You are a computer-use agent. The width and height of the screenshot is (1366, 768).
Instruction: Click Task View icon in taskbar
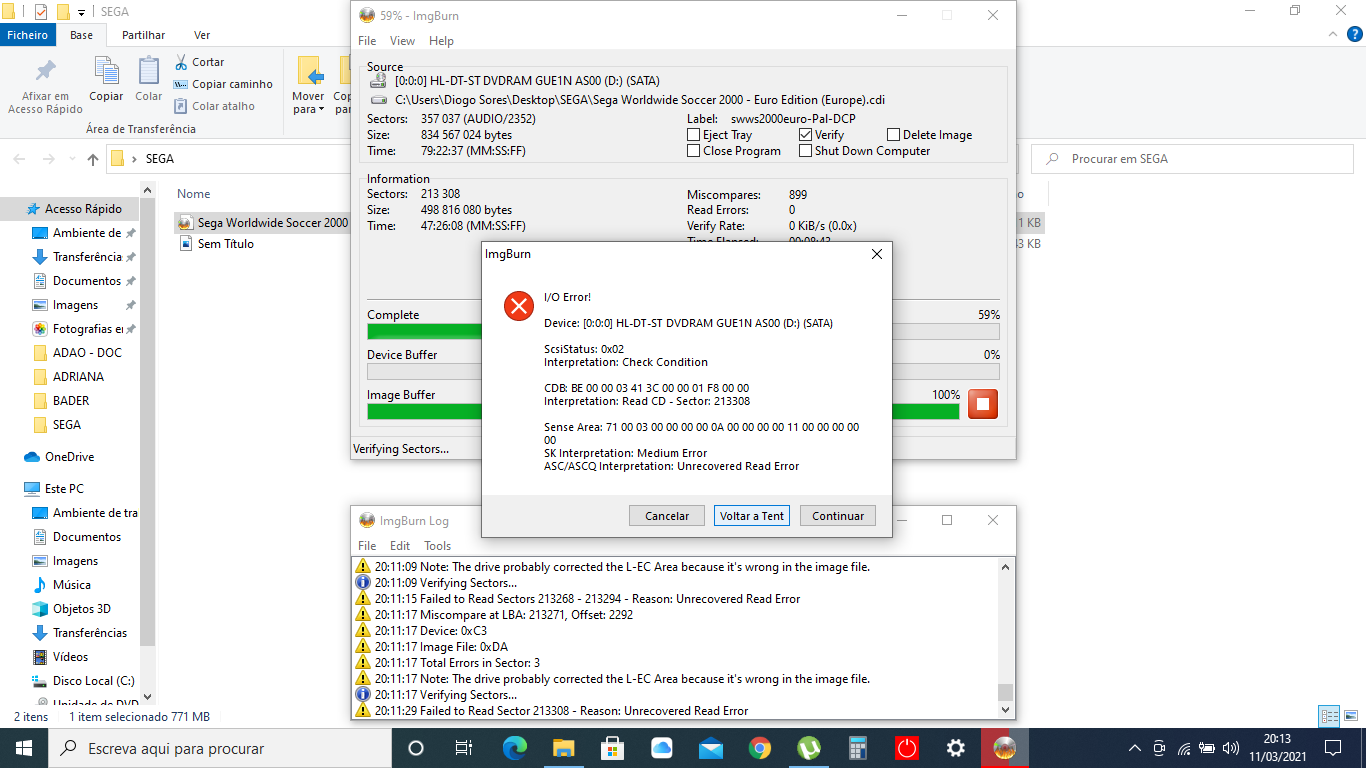(464, 748)
